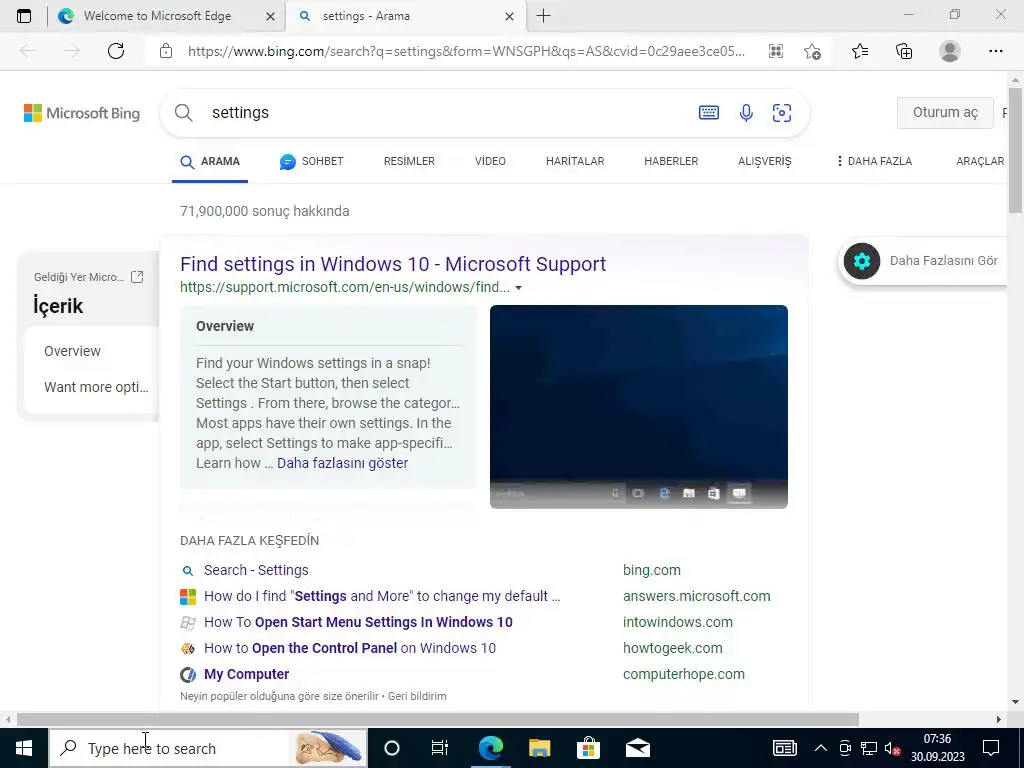
Task: Click the gear icon Daha Fazlasını Gör
Action: coord(862,261)
